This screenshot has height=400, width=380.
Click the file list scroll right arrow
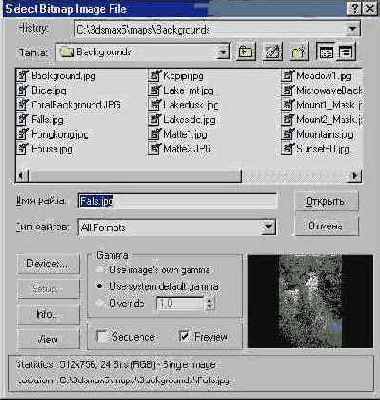(355, 176)
